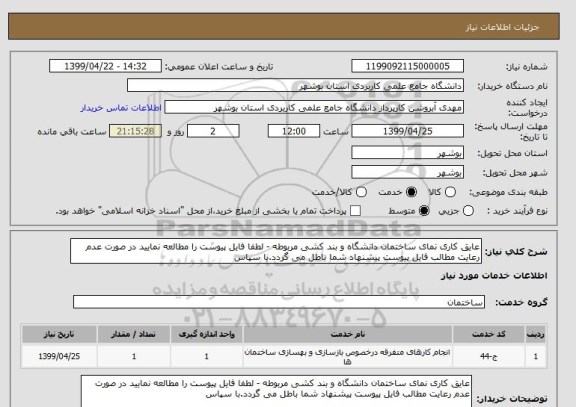Click the service code cell ج-44
The image size is (576, 407).
point(489,356)
